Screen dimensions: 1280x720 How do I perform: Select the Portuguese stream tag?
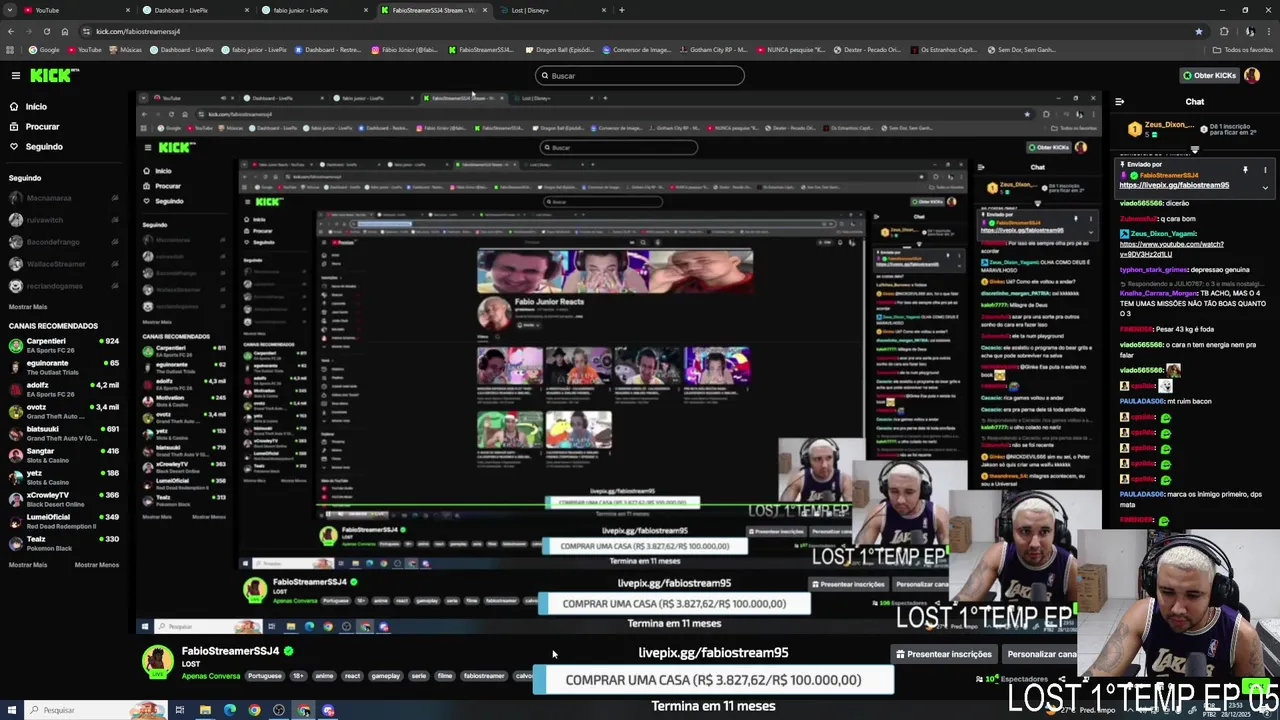click(264, 676)
